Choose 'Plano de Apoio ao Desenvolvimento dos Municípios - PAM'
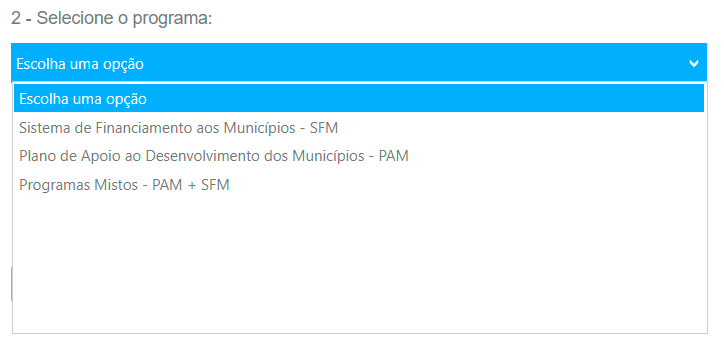 pyautogui.click(x=359, y=156)
